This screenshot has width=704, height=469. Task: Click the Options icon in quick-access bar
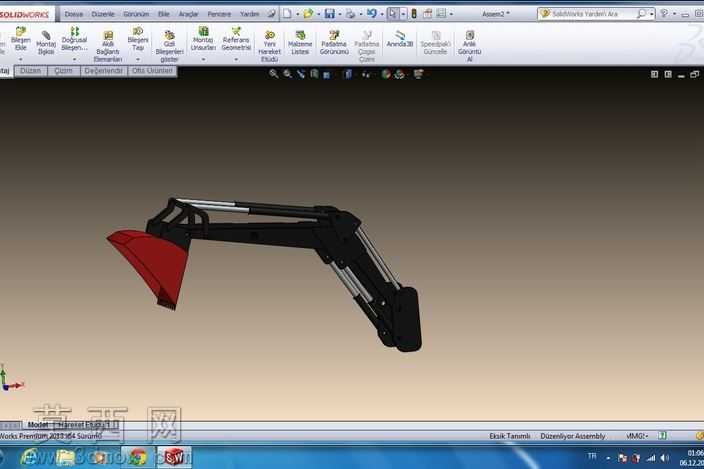click(441, 14)
